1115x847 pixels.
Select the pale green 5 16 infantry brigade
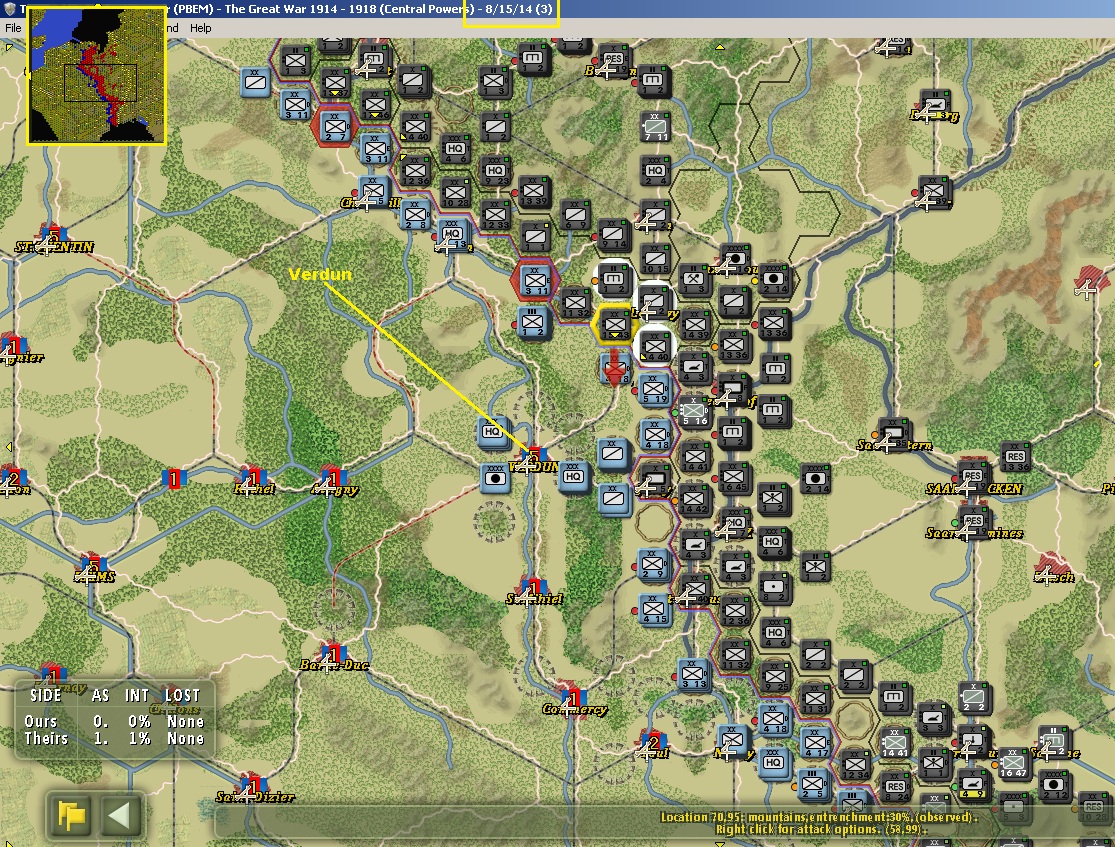click(x=694, y=412)
